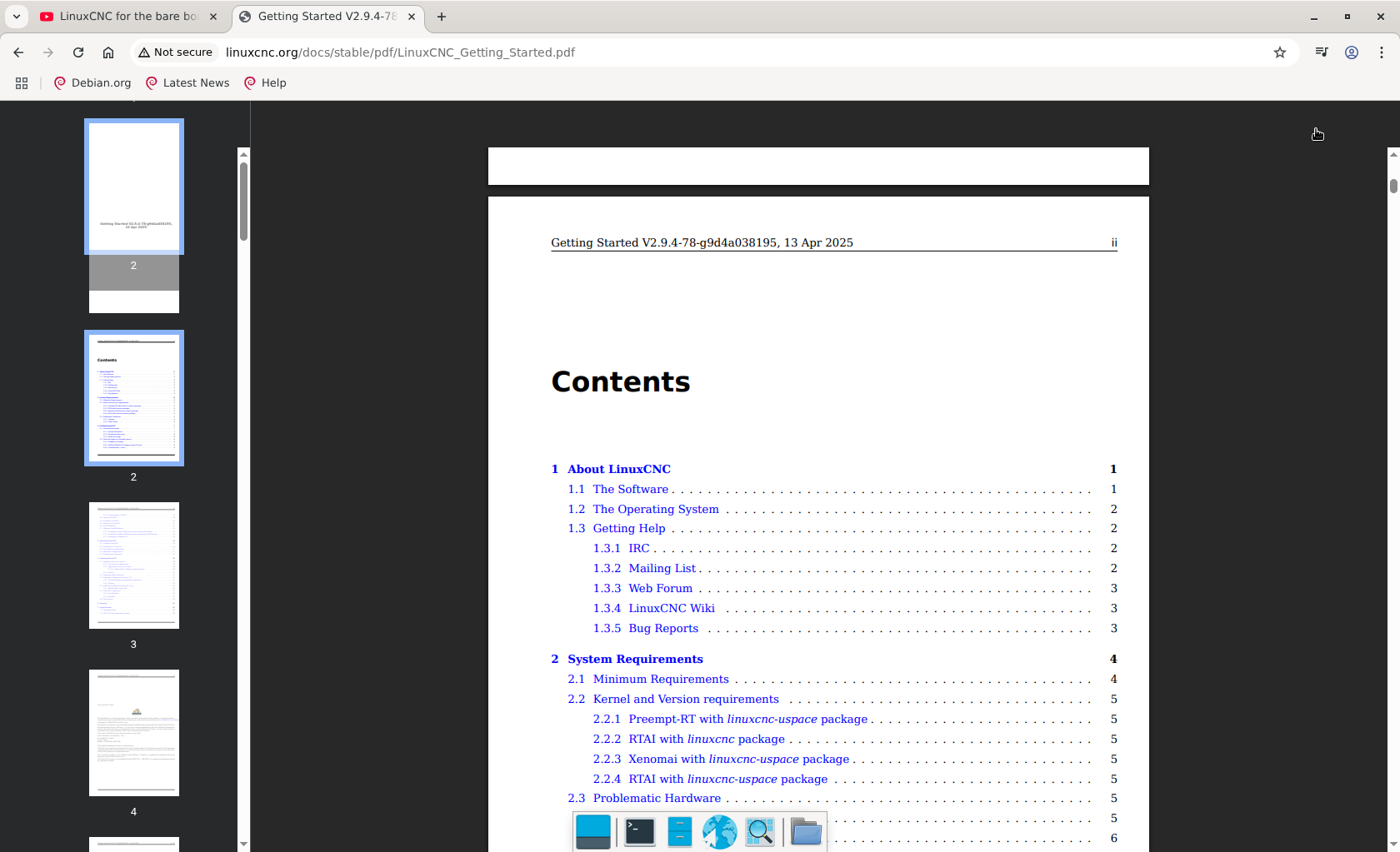Viewport: 1400px width, 852px height.
Task: Open a new browser tab
Action: (x=442, y=17)
